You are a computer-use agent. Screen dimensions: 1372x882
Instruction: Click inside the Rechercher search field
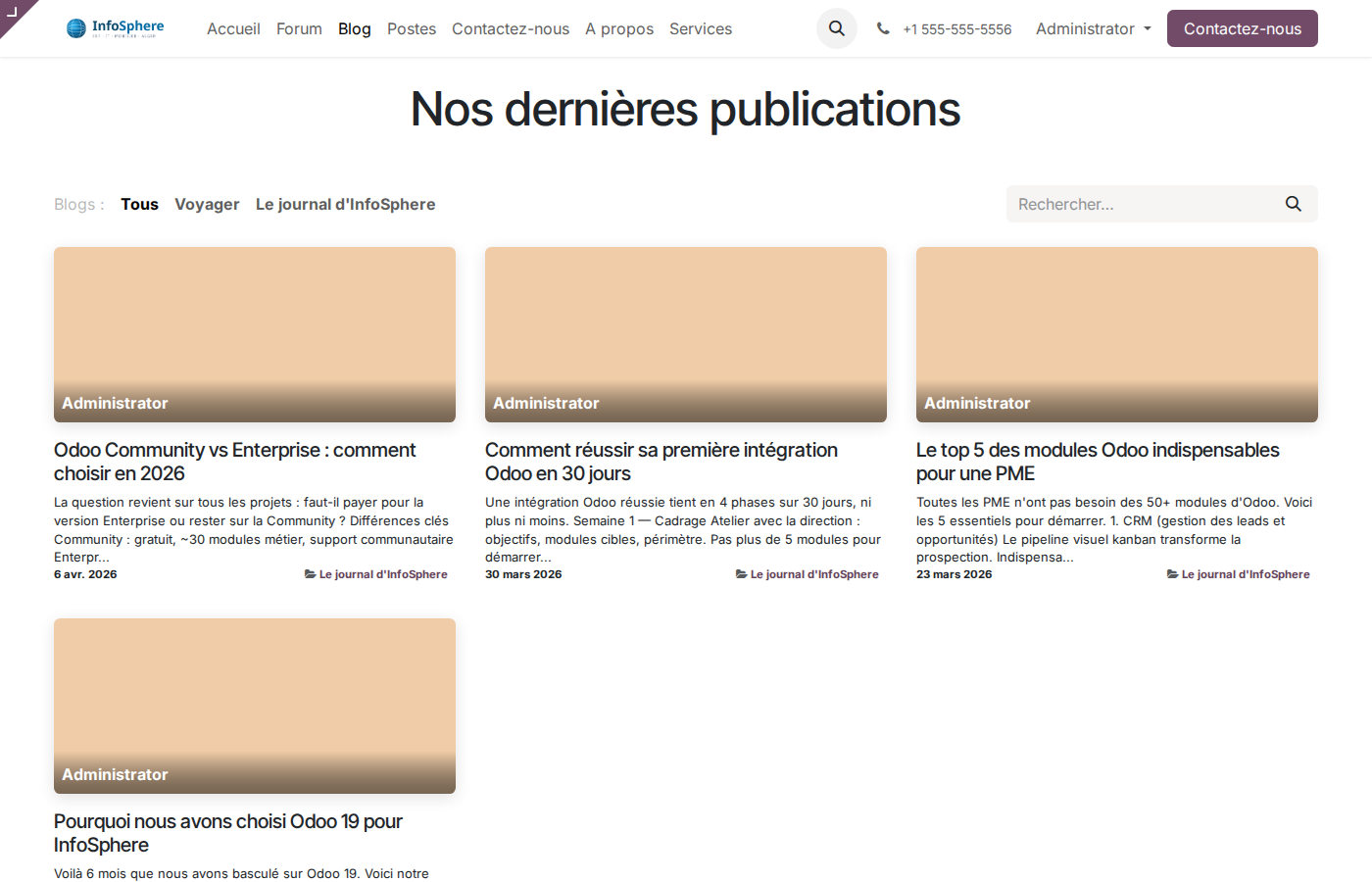click(x=1127, y=203)
